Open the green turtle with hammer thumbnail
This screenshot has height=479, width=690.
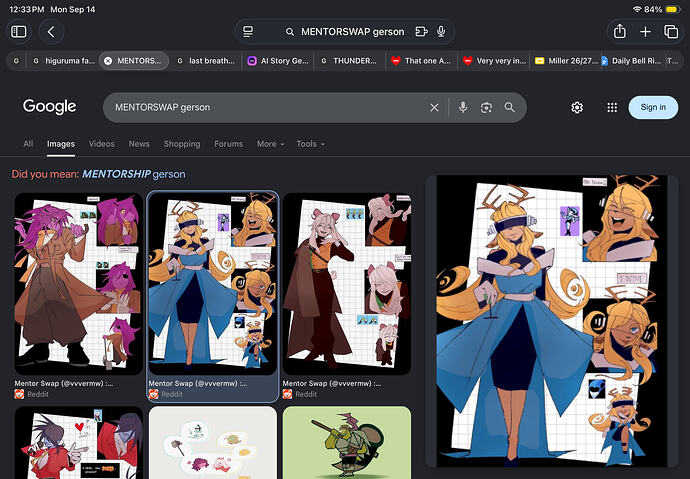tap(347, 442)
